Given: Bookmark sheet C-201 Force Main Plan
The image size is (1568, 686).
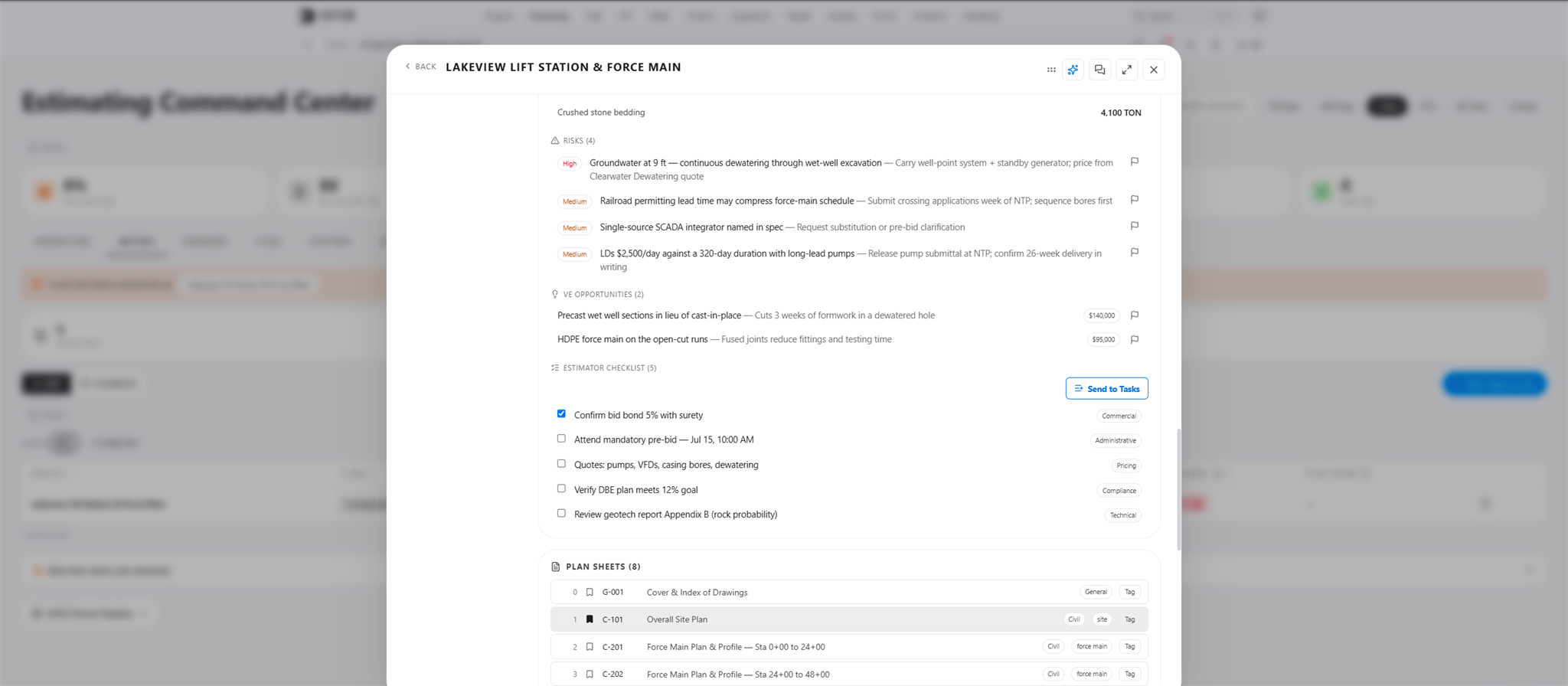Looking at the screenshot, I should point(590,647).
